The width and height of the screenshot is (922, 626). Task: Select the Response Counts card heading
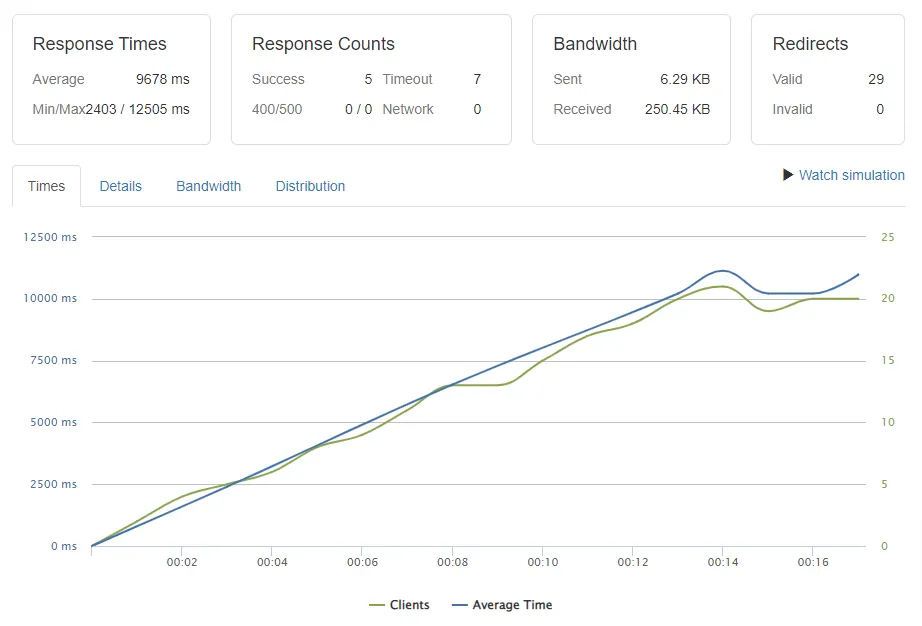[323, 44]
